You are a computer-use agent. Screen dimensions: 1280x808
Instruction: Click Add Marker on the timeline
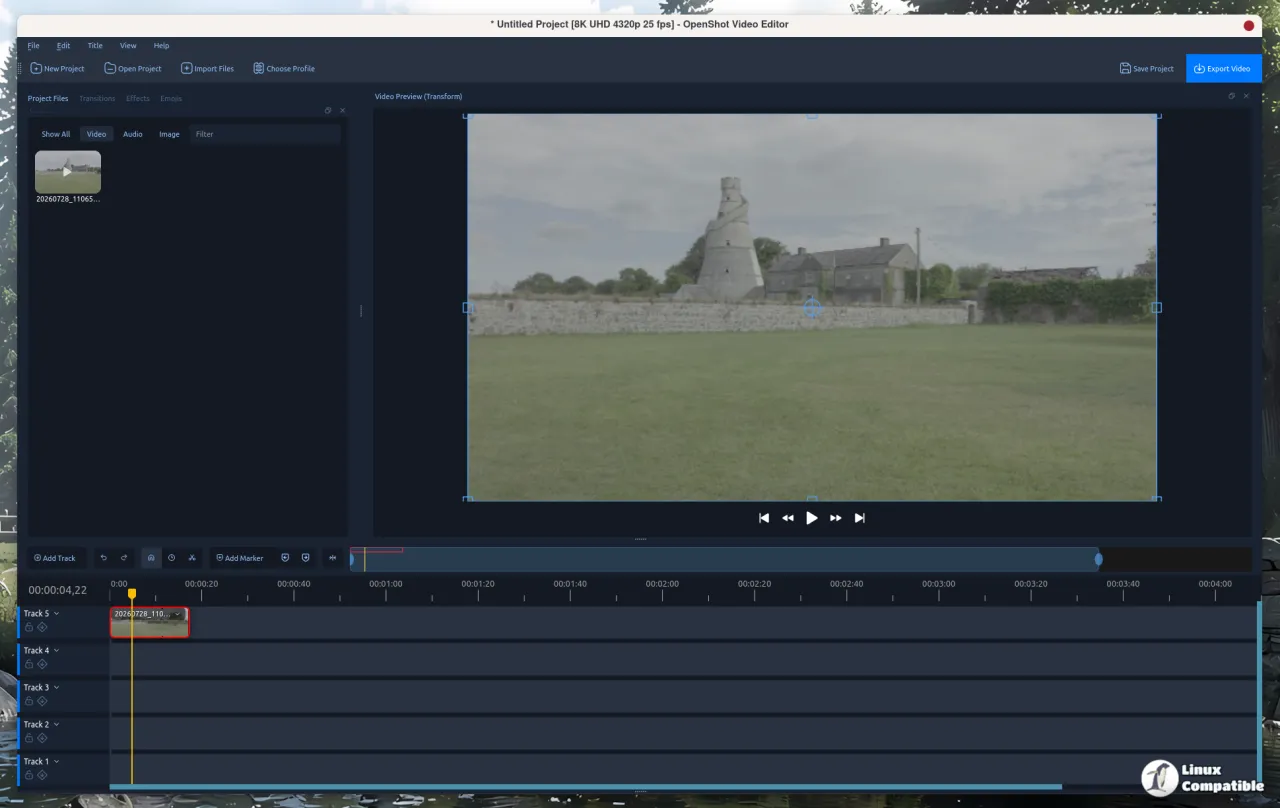point(240,558)
